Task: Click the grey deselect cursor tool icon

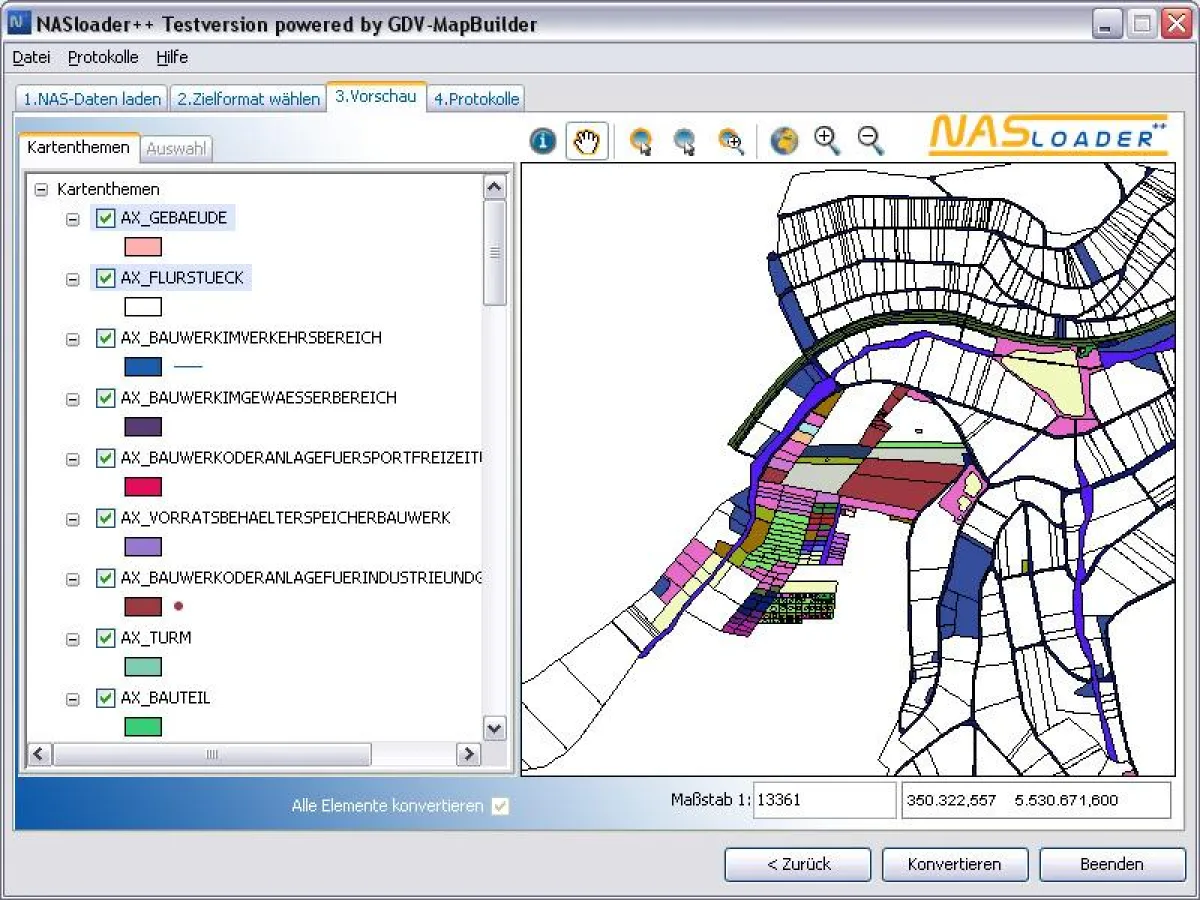Action: pos(685,142)
